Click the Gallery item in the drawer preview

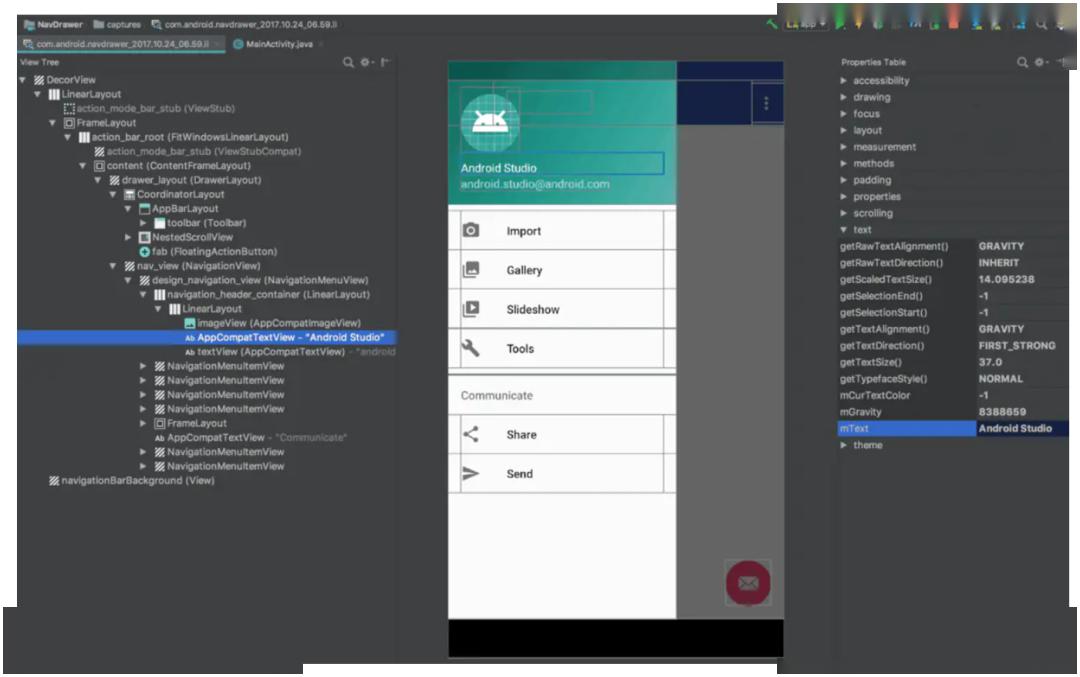click(524, 270)
